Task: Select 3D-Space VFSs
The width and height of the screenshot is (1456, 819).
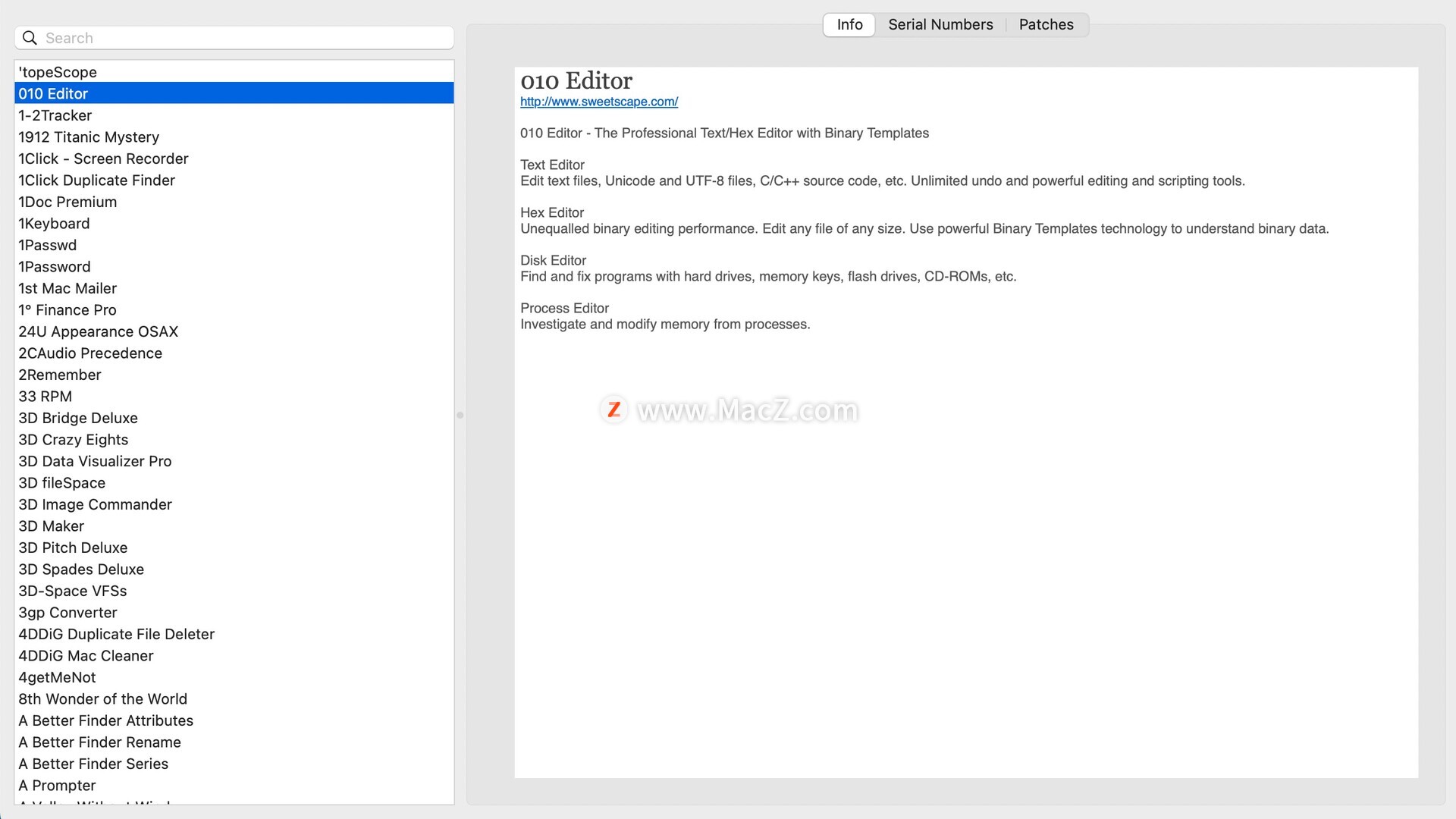Action: (234, 591)
